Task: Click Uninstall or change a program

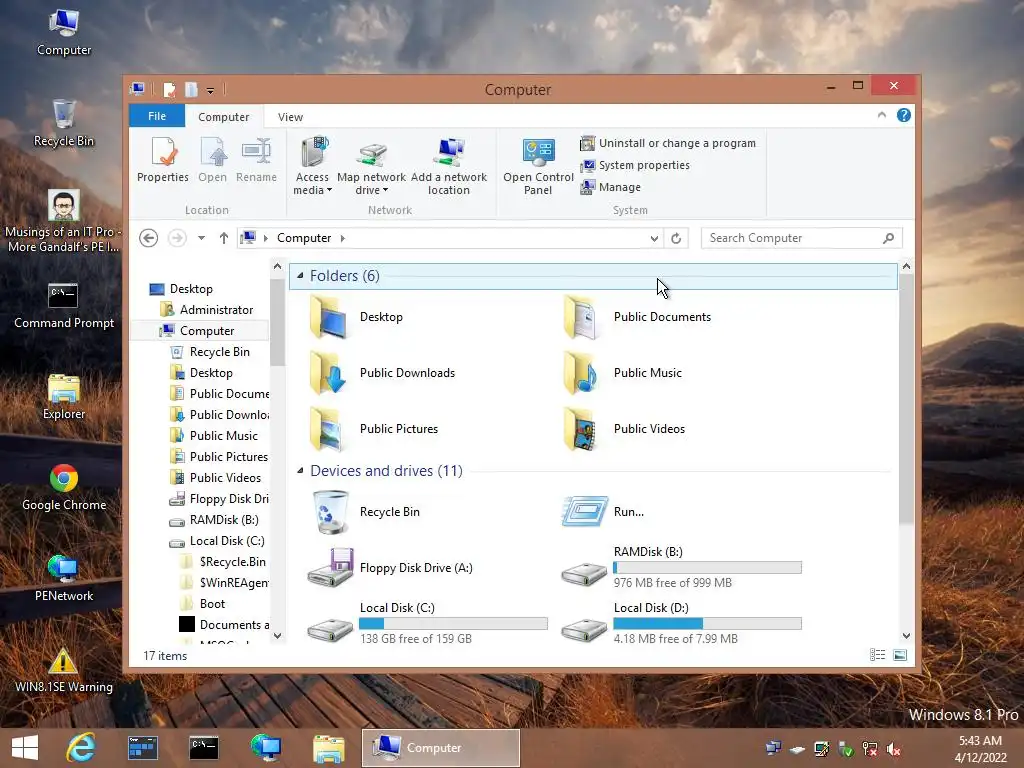Action: 668,143
